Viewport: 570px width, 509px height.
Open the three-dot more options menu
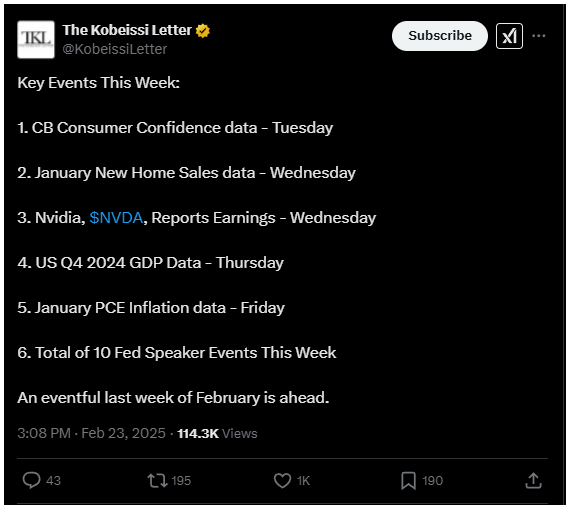[x=538, y=36]
